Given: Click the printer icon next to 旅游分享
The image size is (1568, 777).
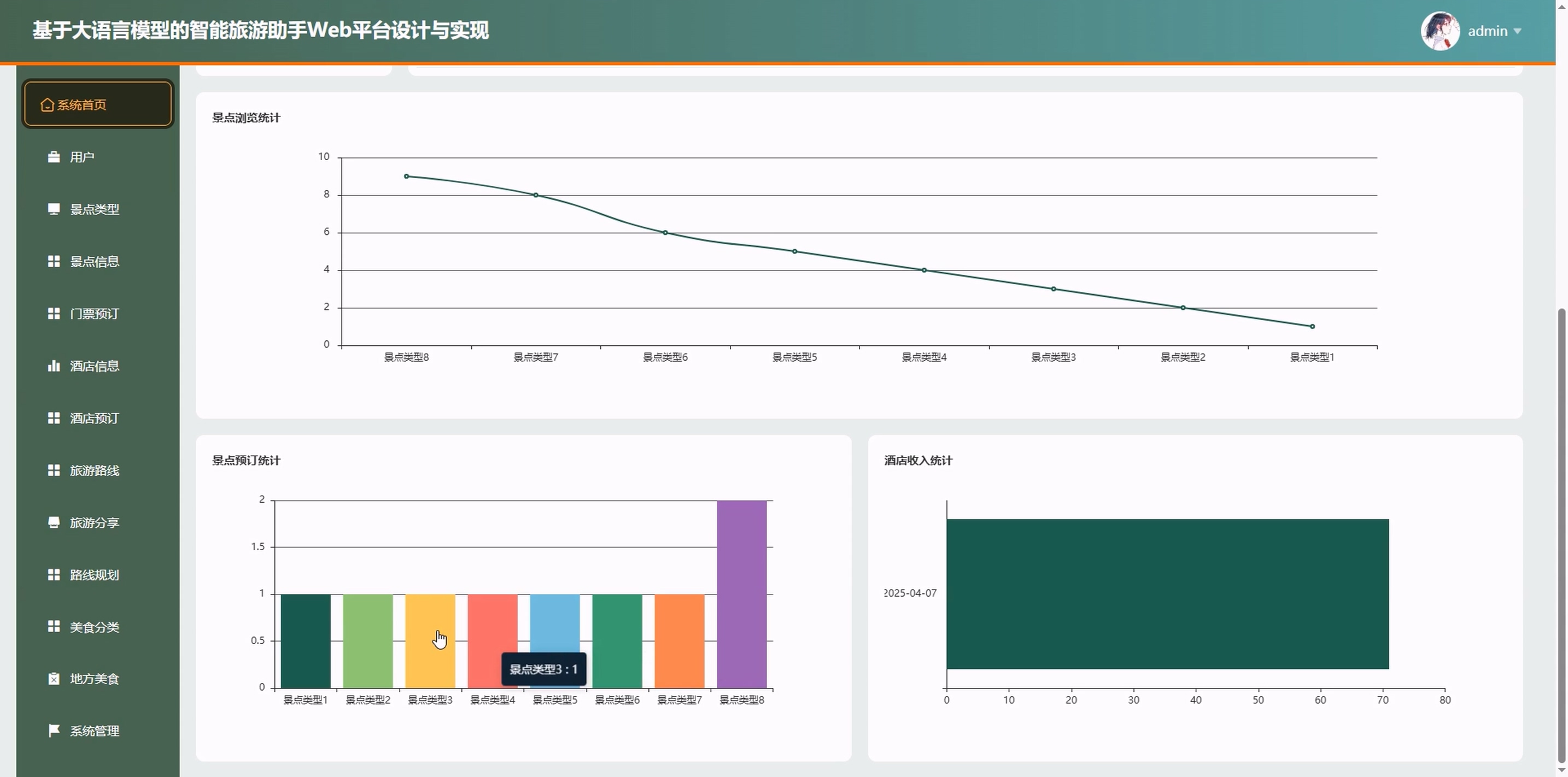Looking at the screenshot, I should pos(54,523).
